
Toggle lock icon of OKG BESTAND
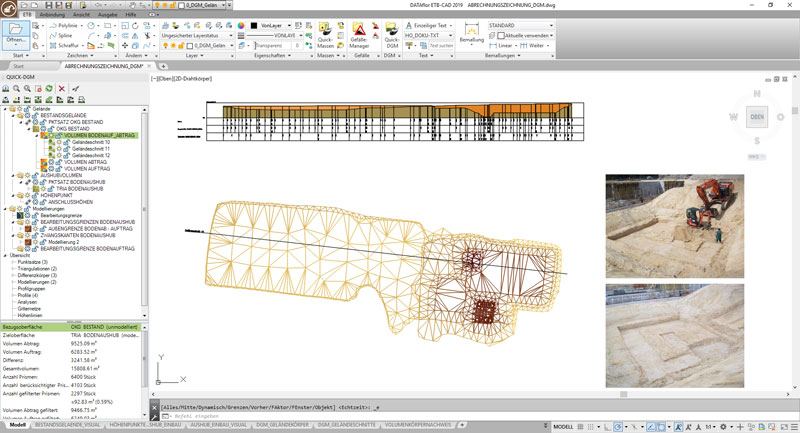point(51,129)
